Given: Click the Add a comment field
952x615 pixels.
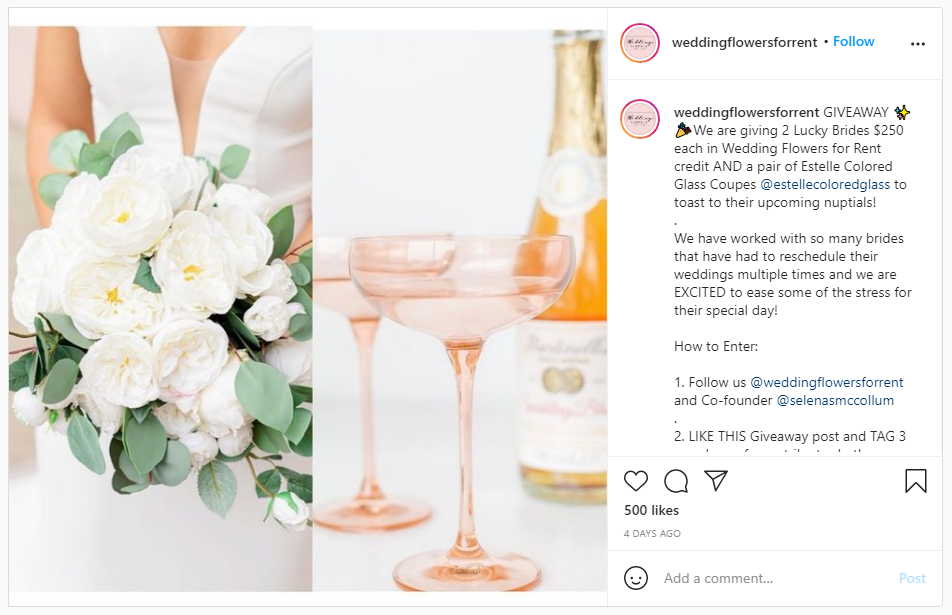Looking at the screenshot, I should 777,578.
